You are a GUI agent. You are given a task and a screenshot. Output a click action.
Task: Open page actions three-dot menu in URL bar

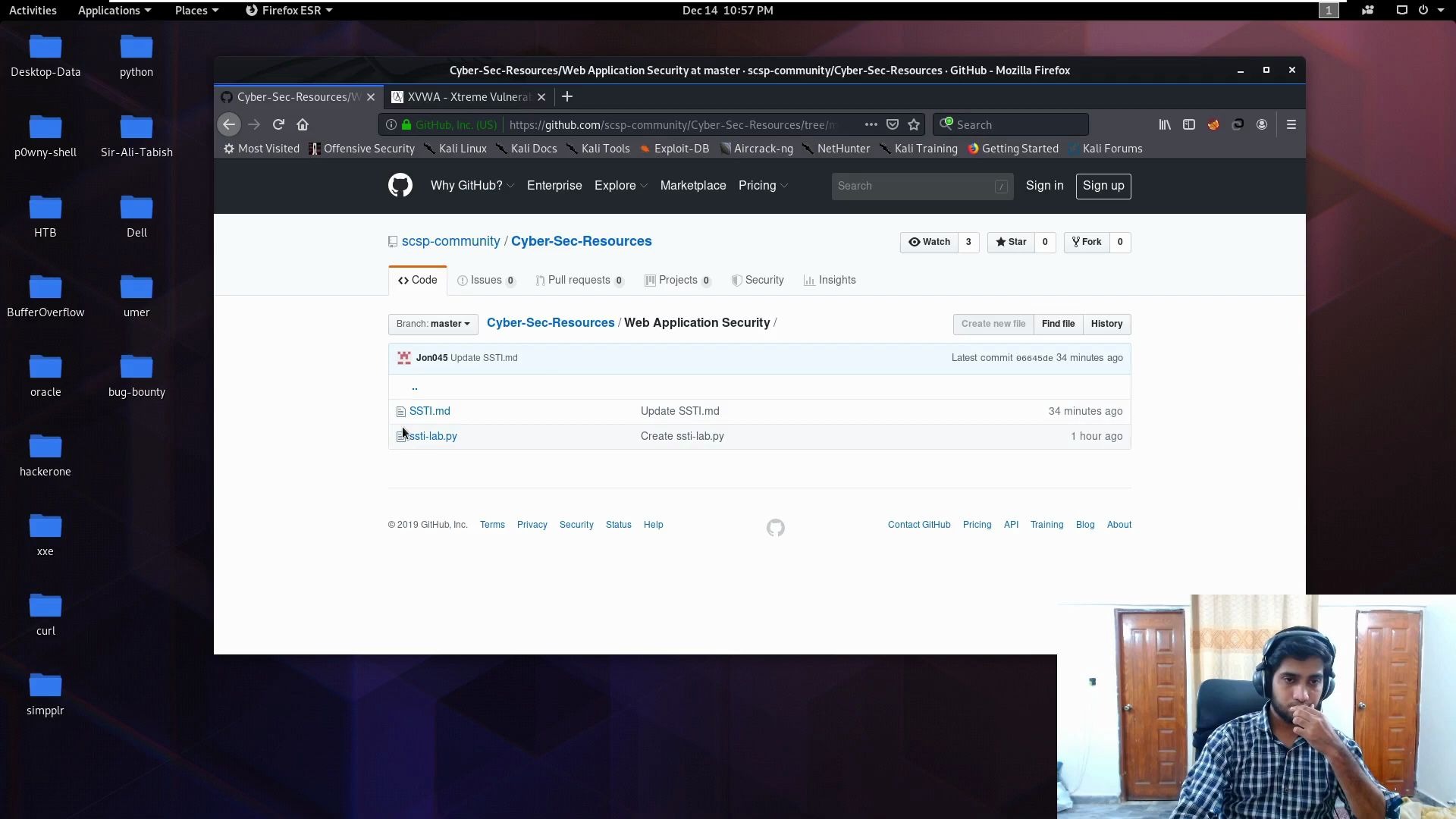click(871, 124)
